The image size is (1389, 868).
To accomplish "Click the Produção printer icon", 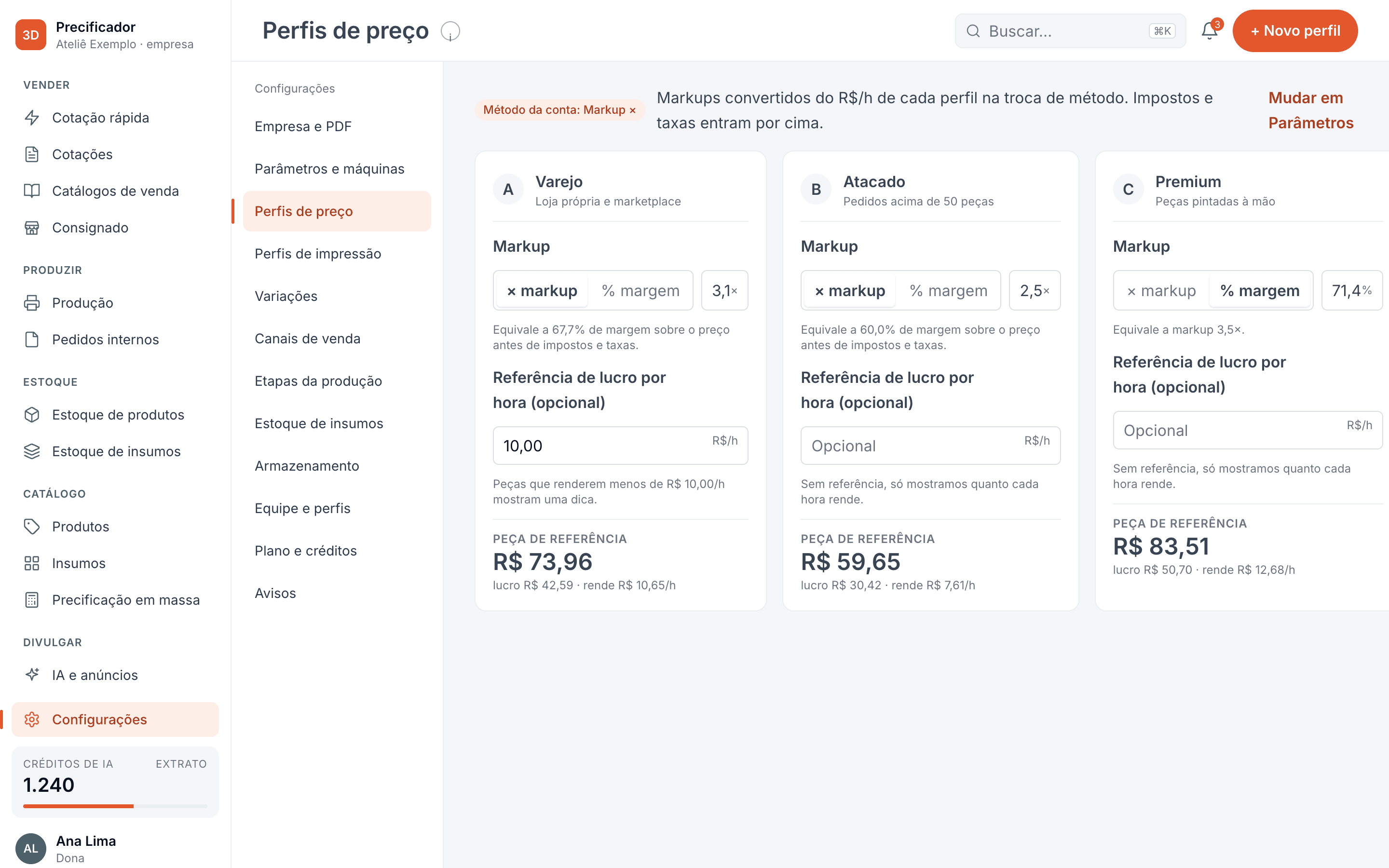I will click(x=32, y=303).
